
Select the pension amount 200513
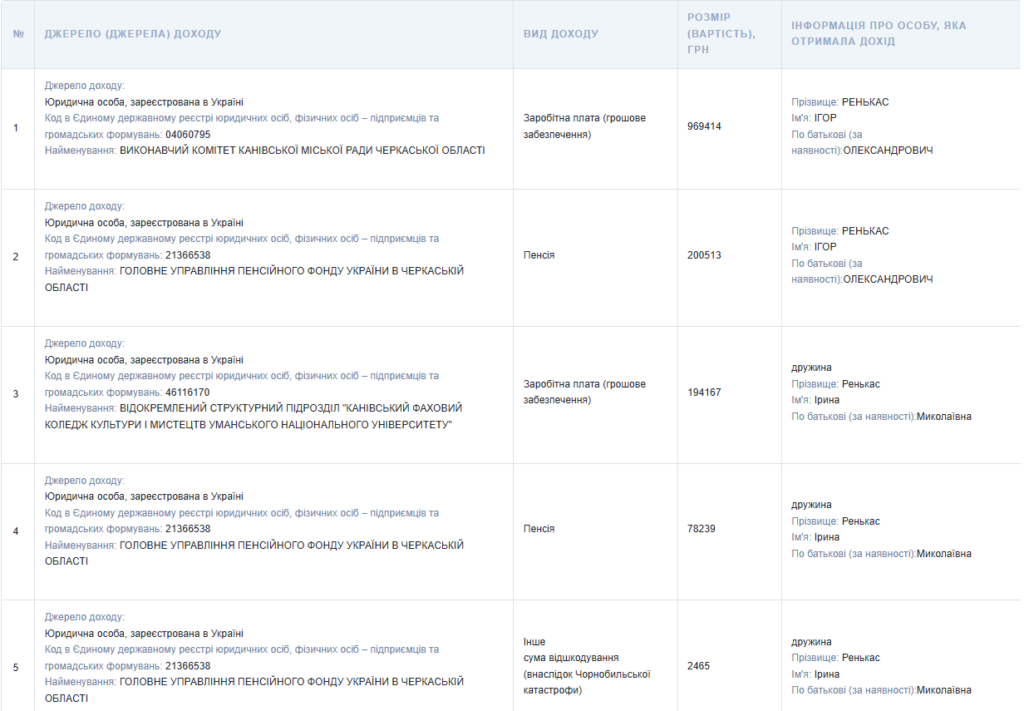(705, 255)
